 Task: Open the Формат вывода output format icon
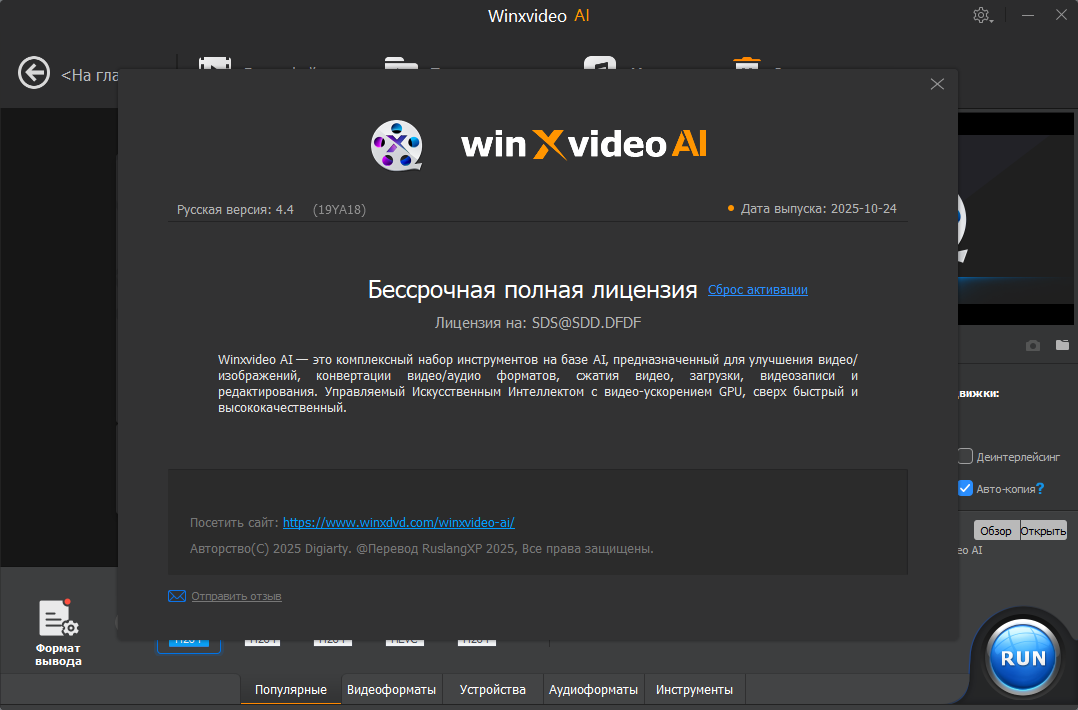58,632
